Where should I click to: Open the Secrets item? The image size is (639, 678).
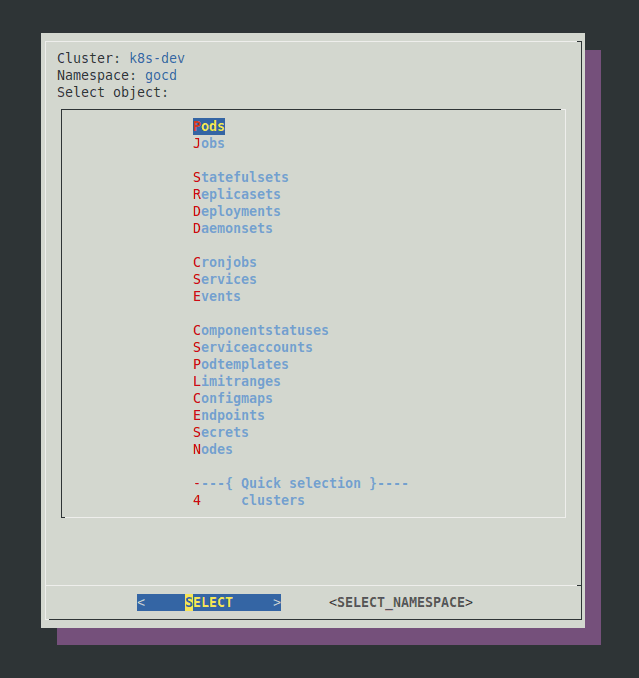(x=221, y=433)
